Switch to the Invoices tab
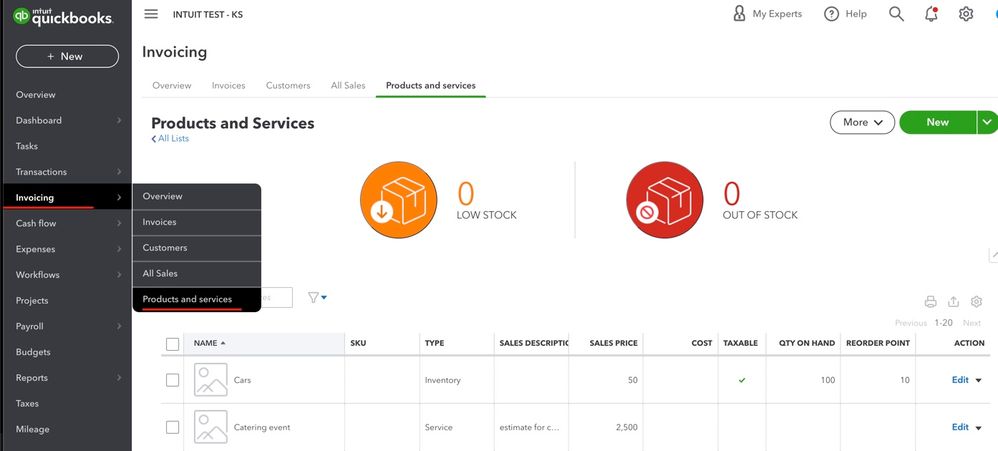This screenshot has height=451, width=998. 228,85
